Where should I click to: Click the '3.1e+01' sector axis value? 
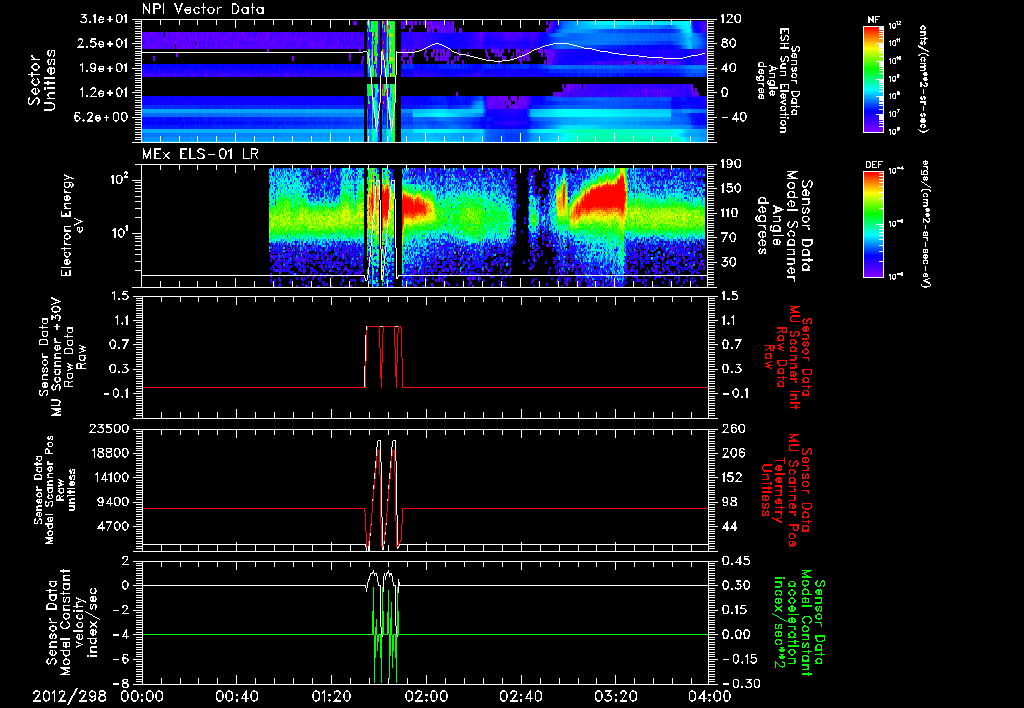105,19
